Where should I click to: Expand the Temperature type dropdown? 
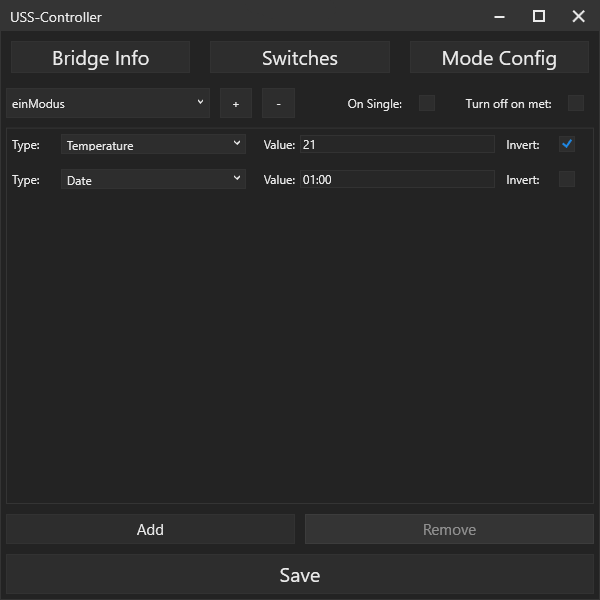(x=153, y=144)
